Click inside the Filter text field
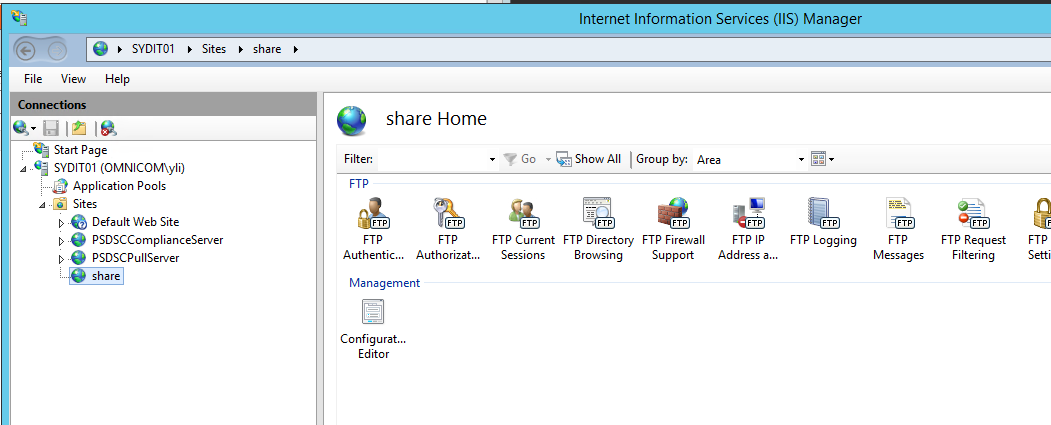 [433, 160]
